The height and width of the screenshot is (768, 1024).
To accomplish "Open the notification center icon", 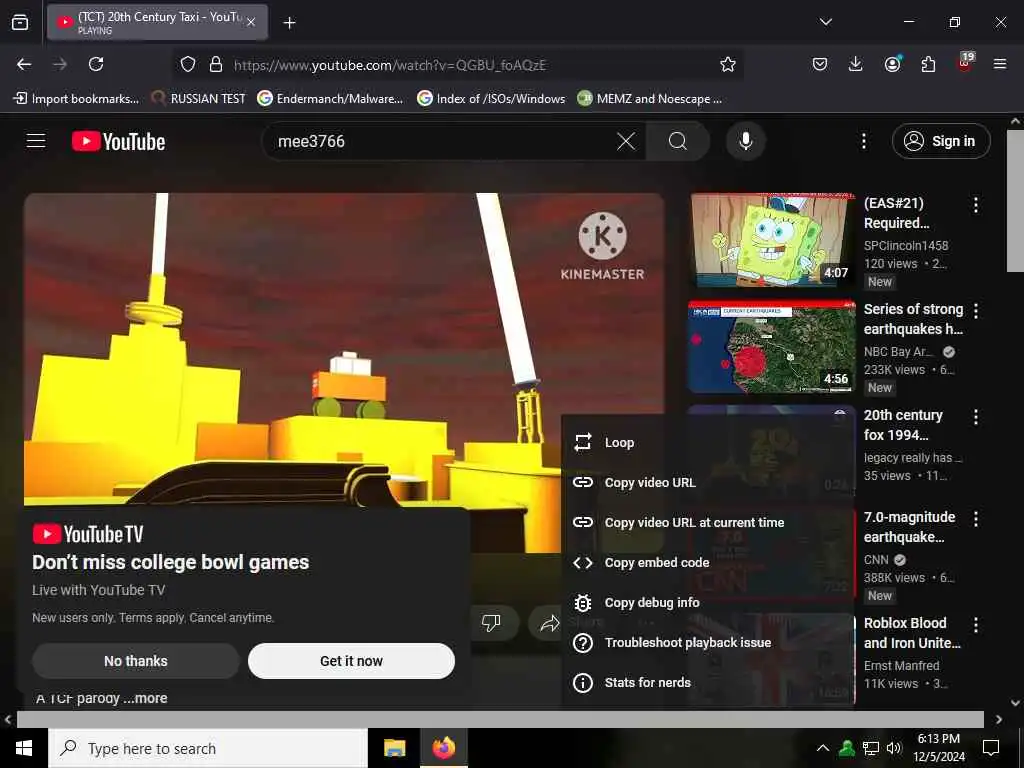I will coord(991,748).
